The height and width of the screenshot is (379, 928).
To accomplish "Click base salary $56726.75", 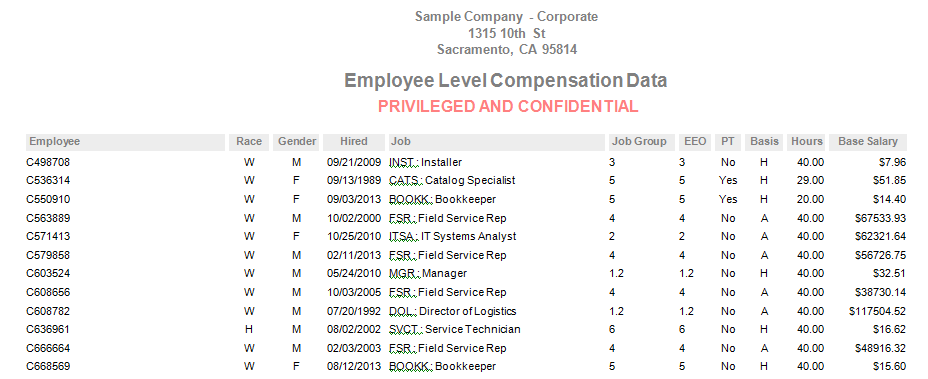I will tap(880, 255).
